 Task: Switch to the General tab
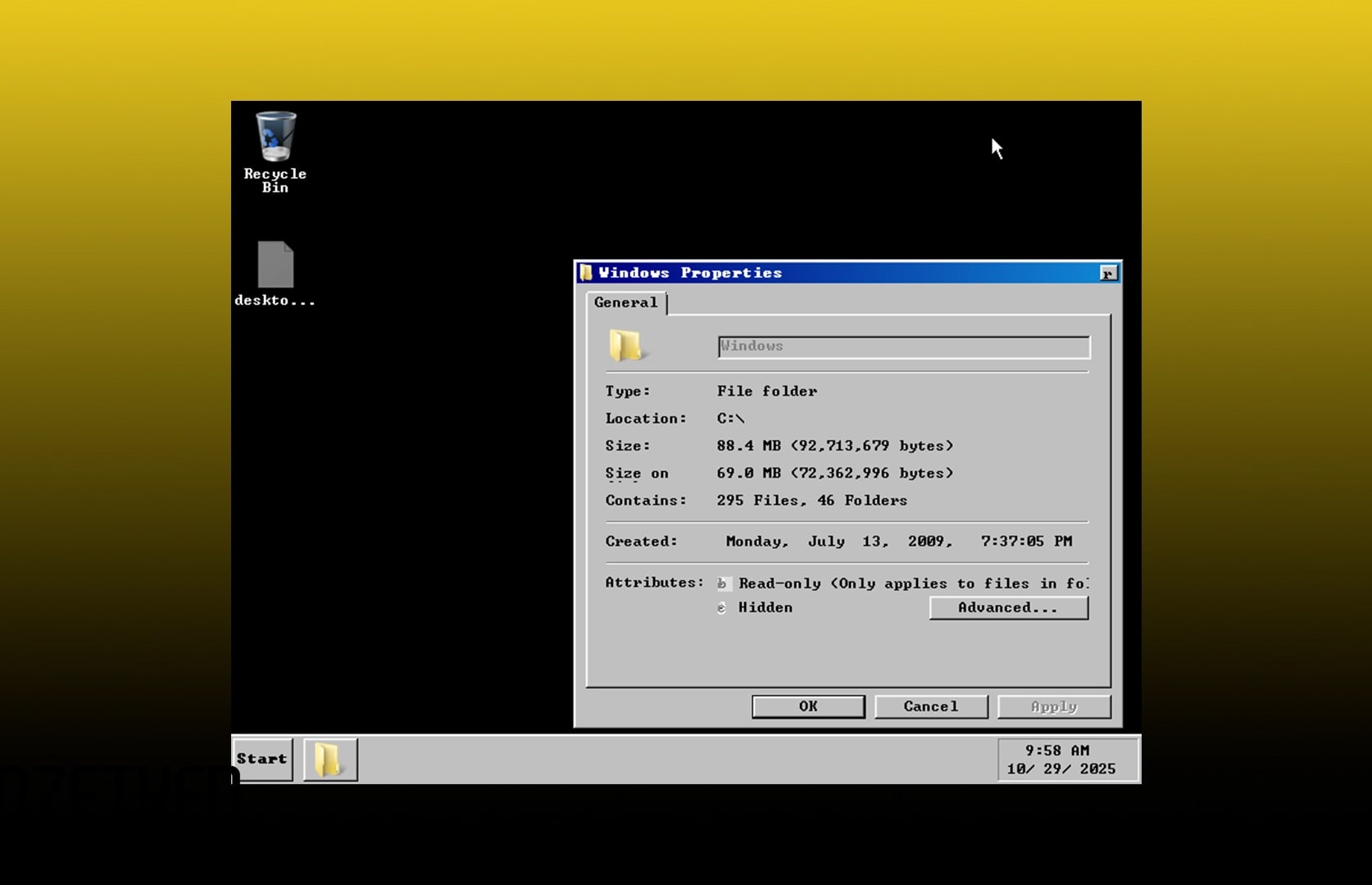click(625, 302)
